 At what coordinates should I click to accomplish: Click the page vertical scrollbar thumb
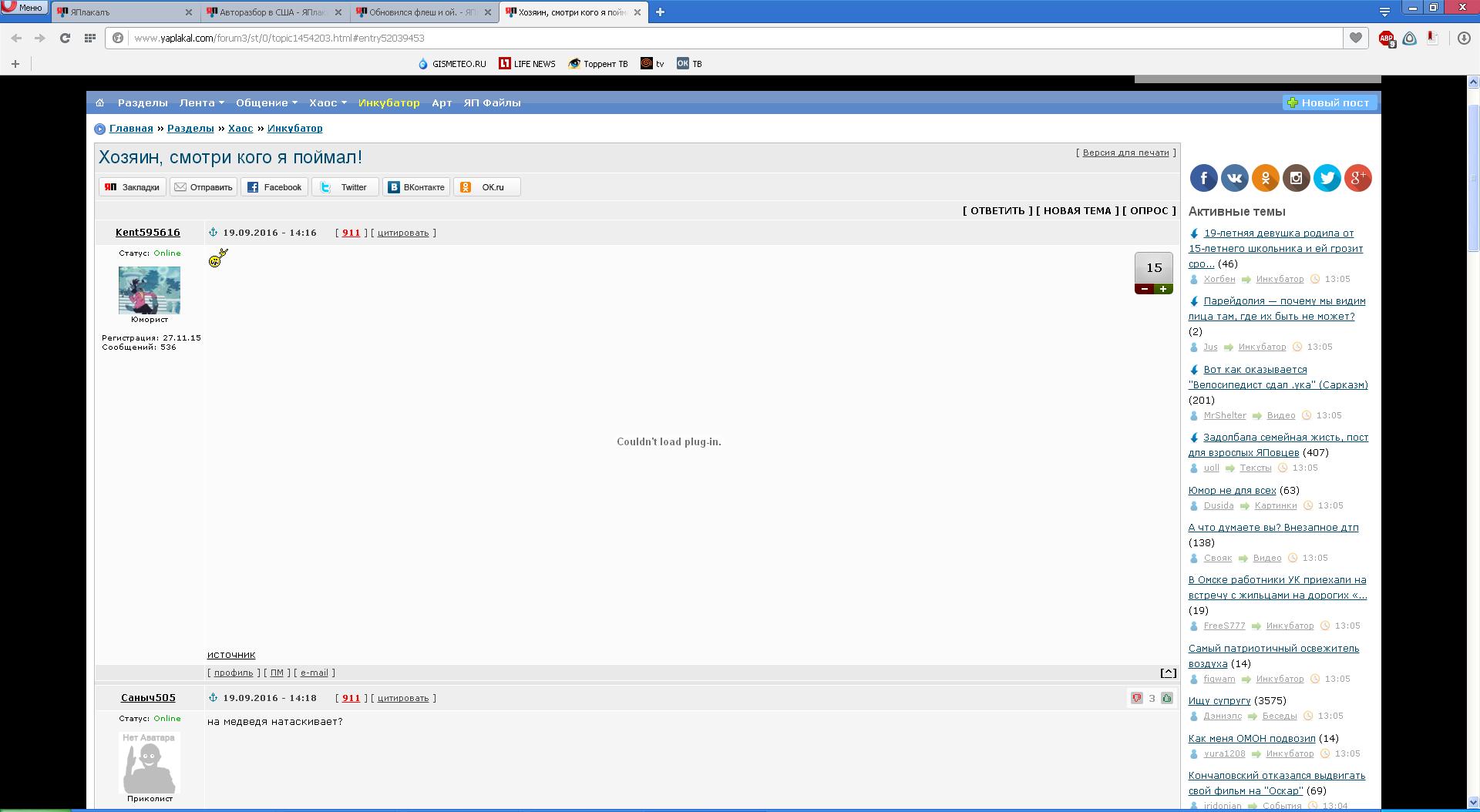click(x=1473, y=177)
